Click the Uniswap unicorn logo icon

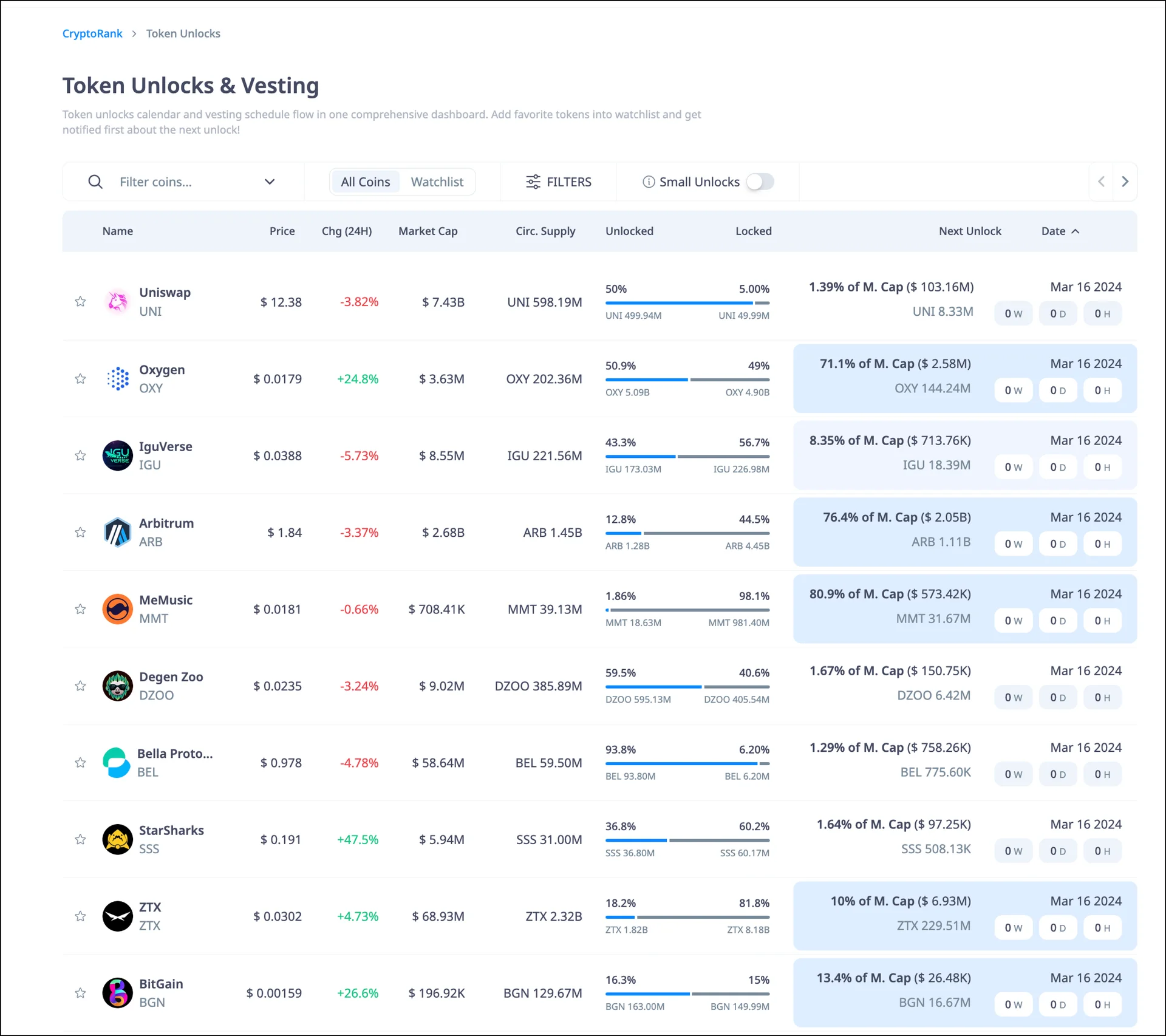tap(117, 302)
